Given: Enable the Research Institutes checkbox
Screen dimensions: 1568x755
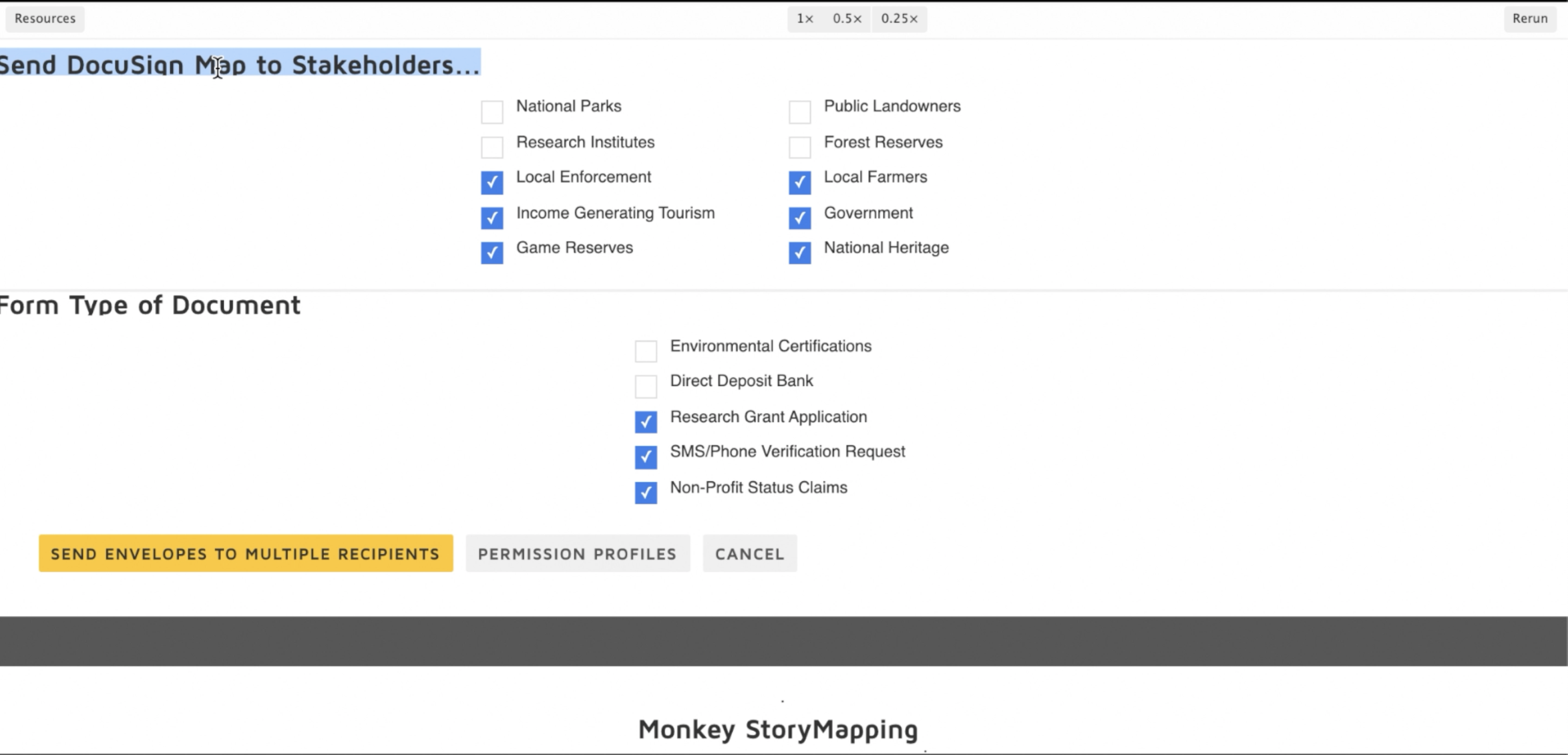Looking at the screenshot, I should [x=492, y=147].
